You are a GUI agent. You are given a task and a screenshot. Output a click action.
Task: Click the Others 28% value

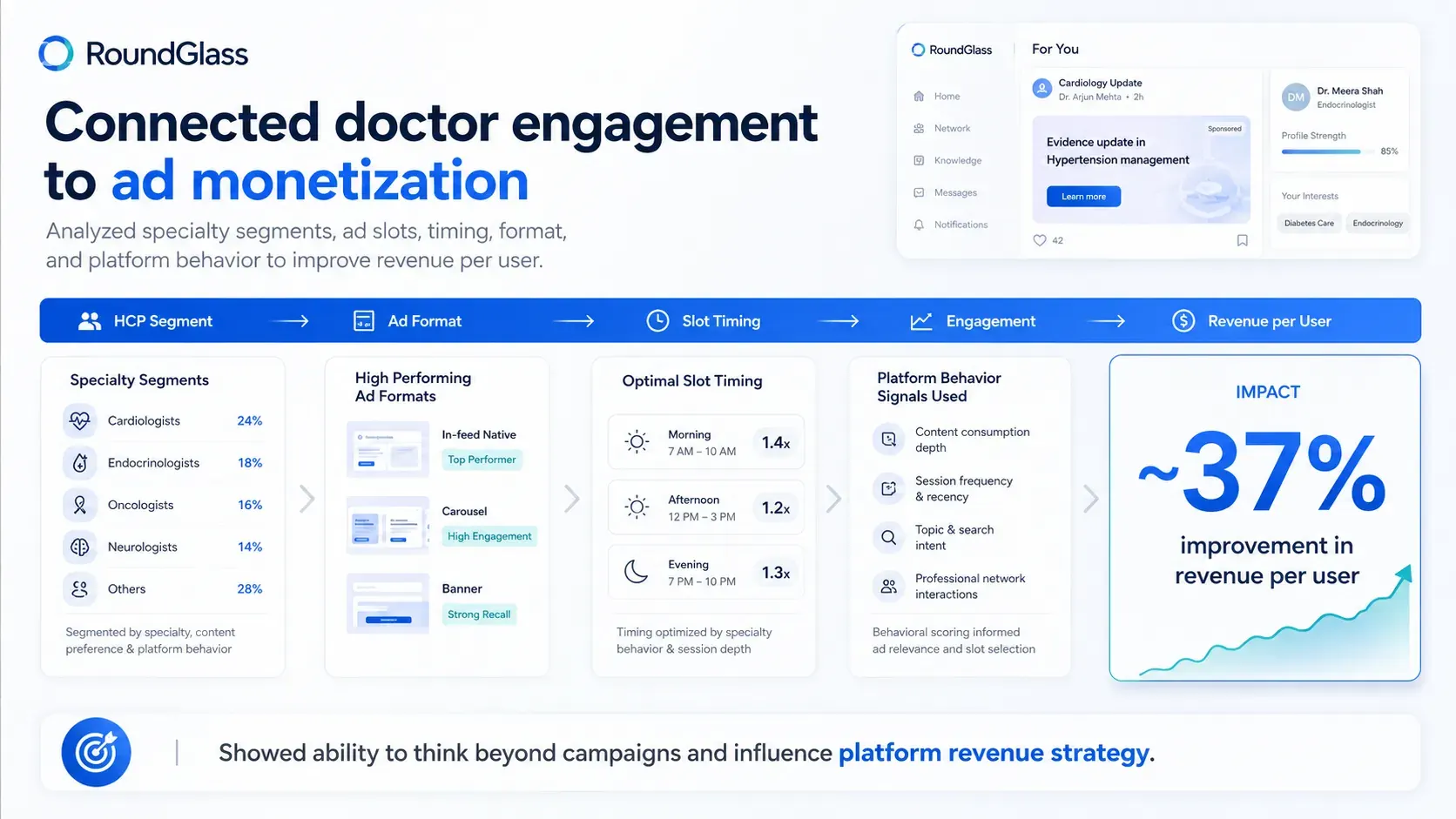click(250, 589)
